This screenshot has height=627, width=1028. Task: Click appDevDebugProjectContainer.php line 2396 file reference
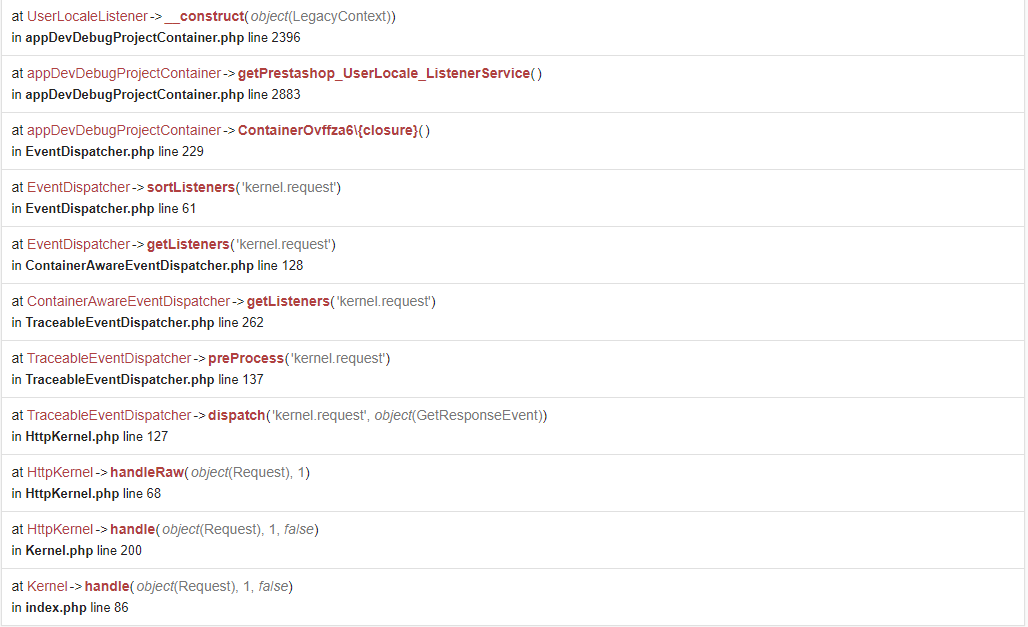(163, 37)
